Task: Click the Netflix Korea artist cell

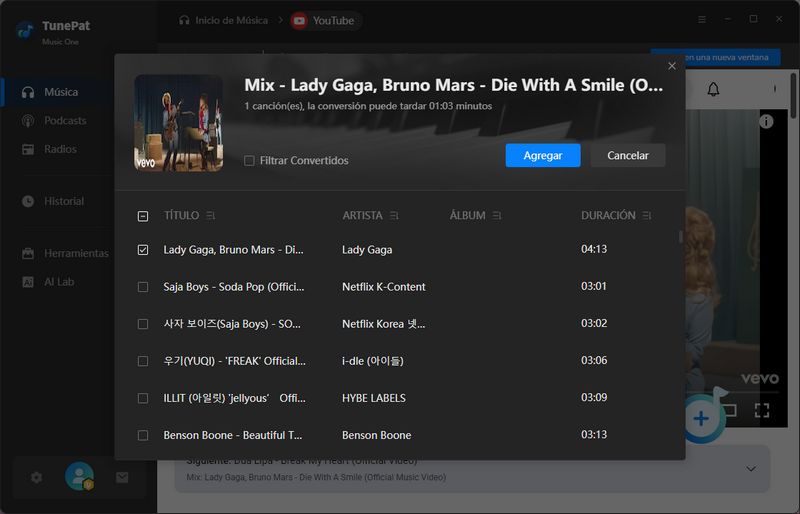Action: (x=384, y=324)
